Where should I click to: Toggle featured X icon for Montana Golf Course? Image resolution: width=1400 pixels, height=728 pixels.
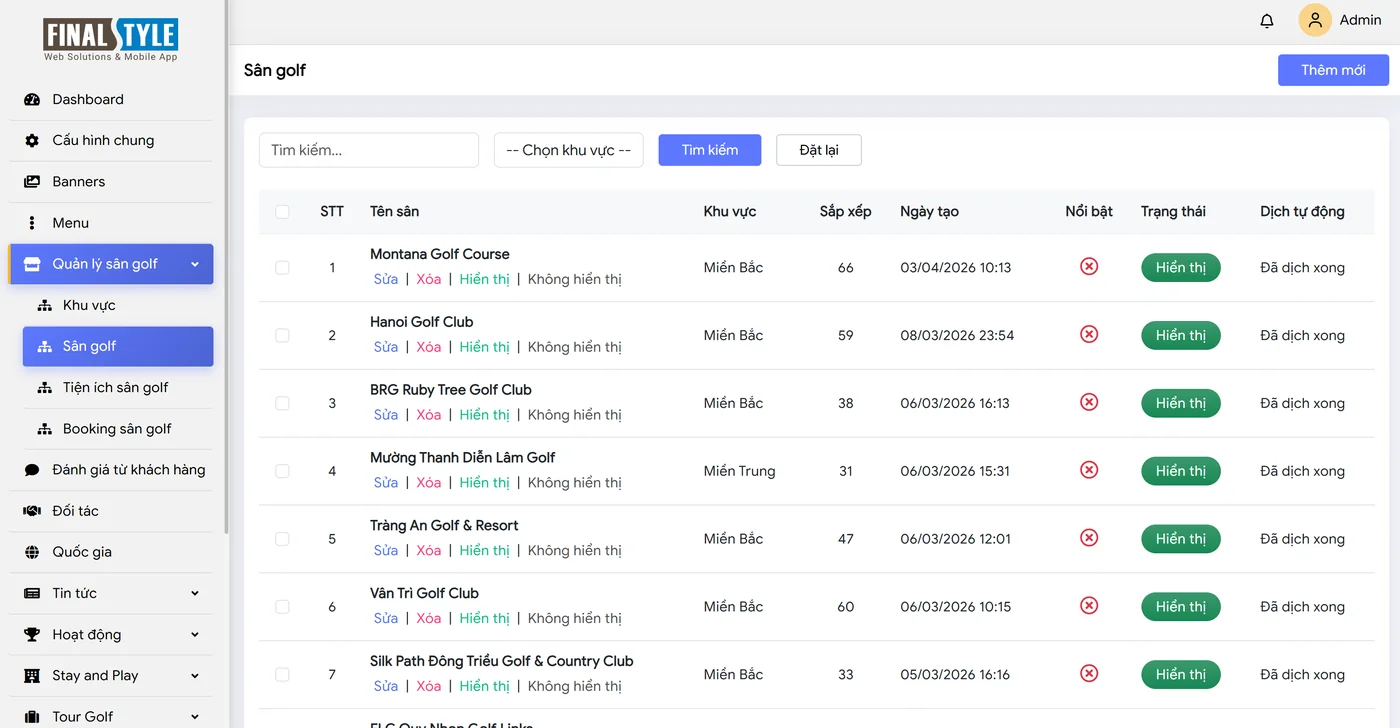pos(1089,266)
